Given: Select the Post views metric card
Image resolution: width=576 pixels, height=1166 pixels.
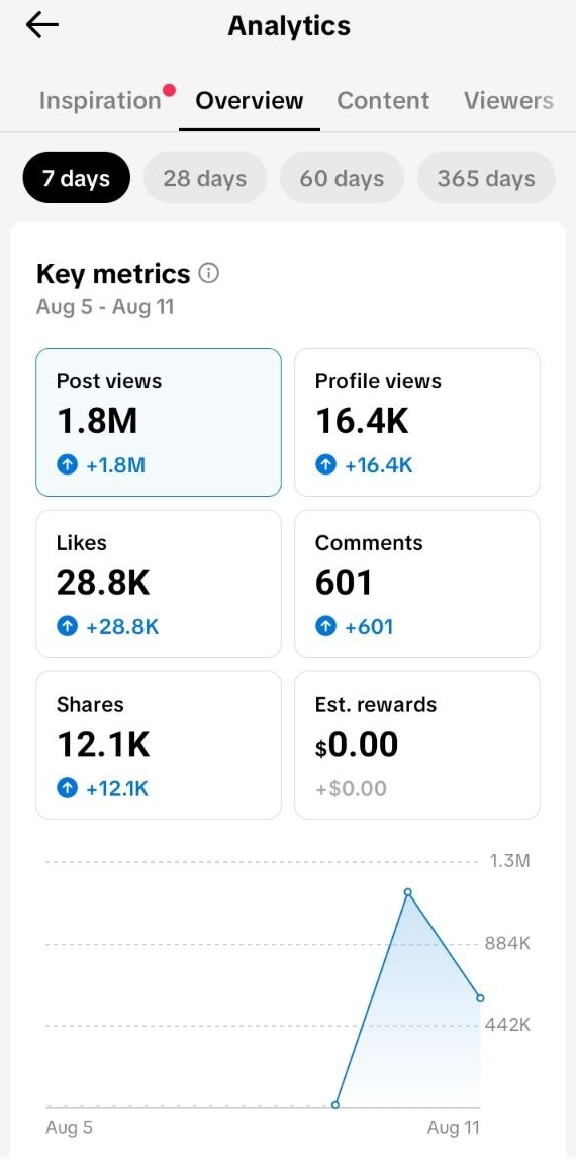Looking at the screenshot, I should 158,422.
